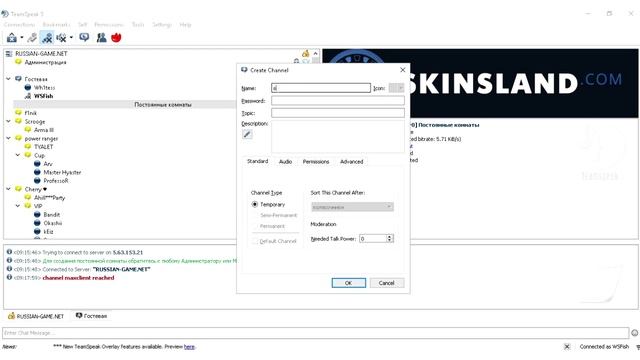Click the Cup channel icon
Viewport: 640px width, 360px height.
(28, 155)
